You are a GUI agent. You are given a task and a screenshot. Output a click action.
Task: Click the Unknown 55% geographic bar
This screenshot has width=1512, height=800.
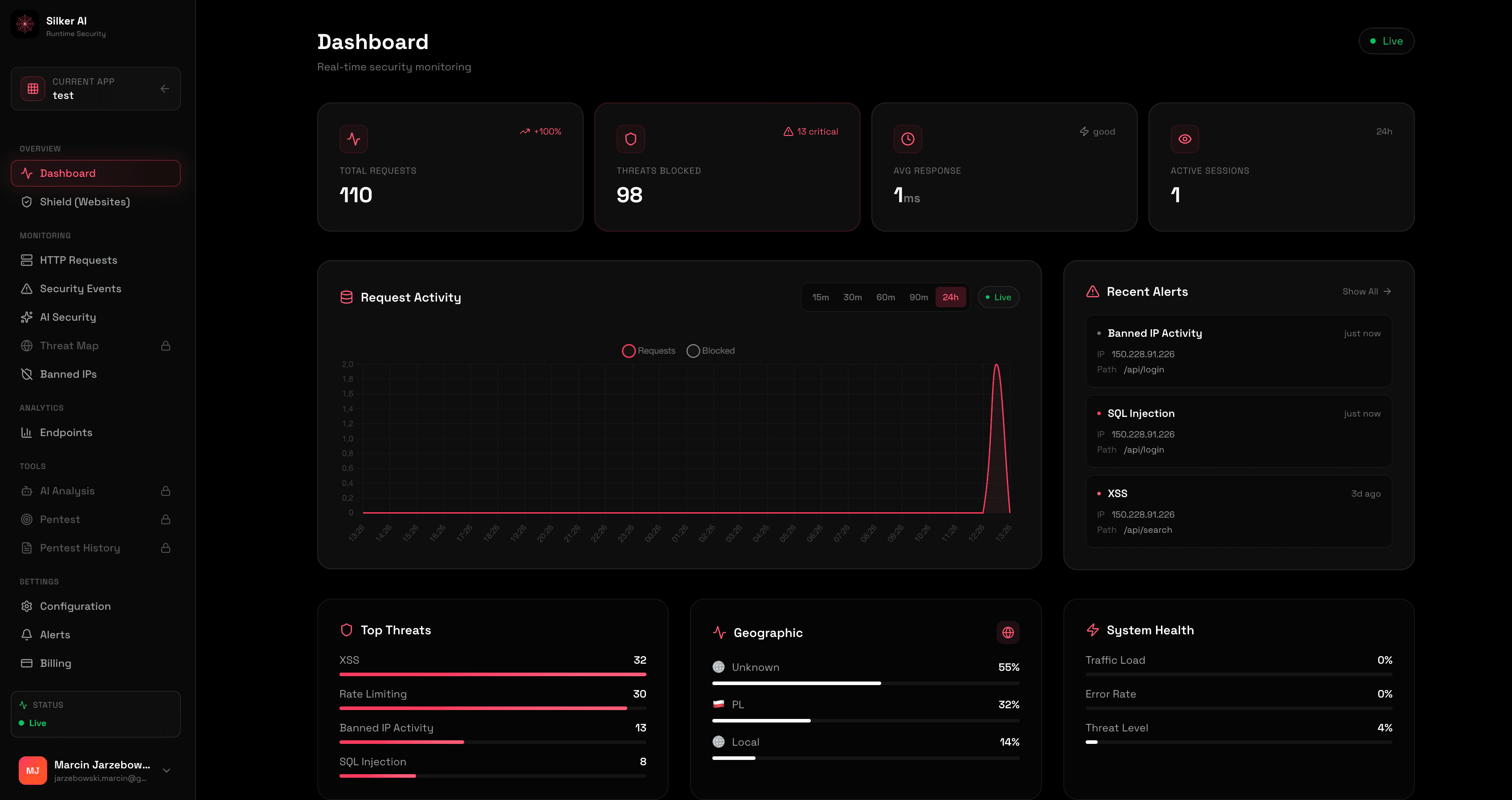[866, 683]
